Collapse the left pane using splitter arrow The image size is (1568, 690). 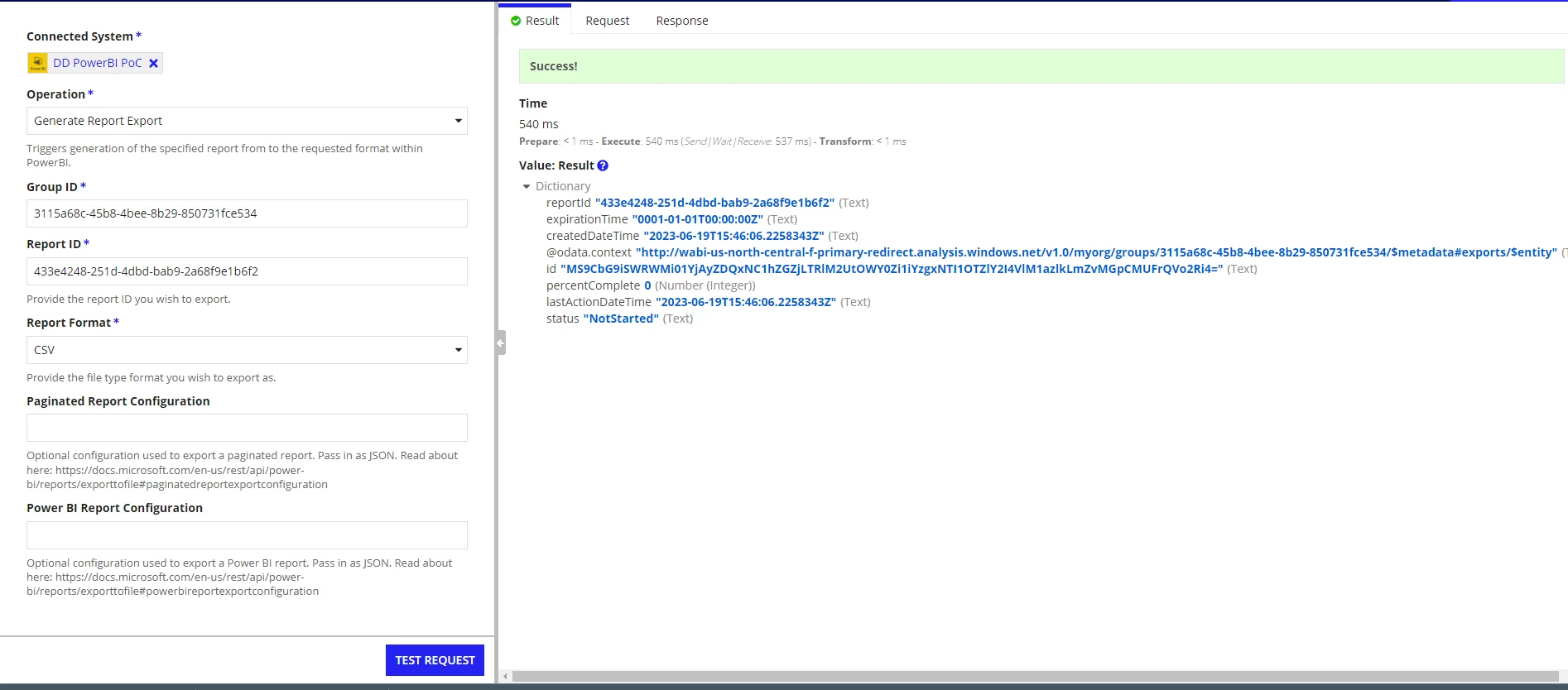501,343
